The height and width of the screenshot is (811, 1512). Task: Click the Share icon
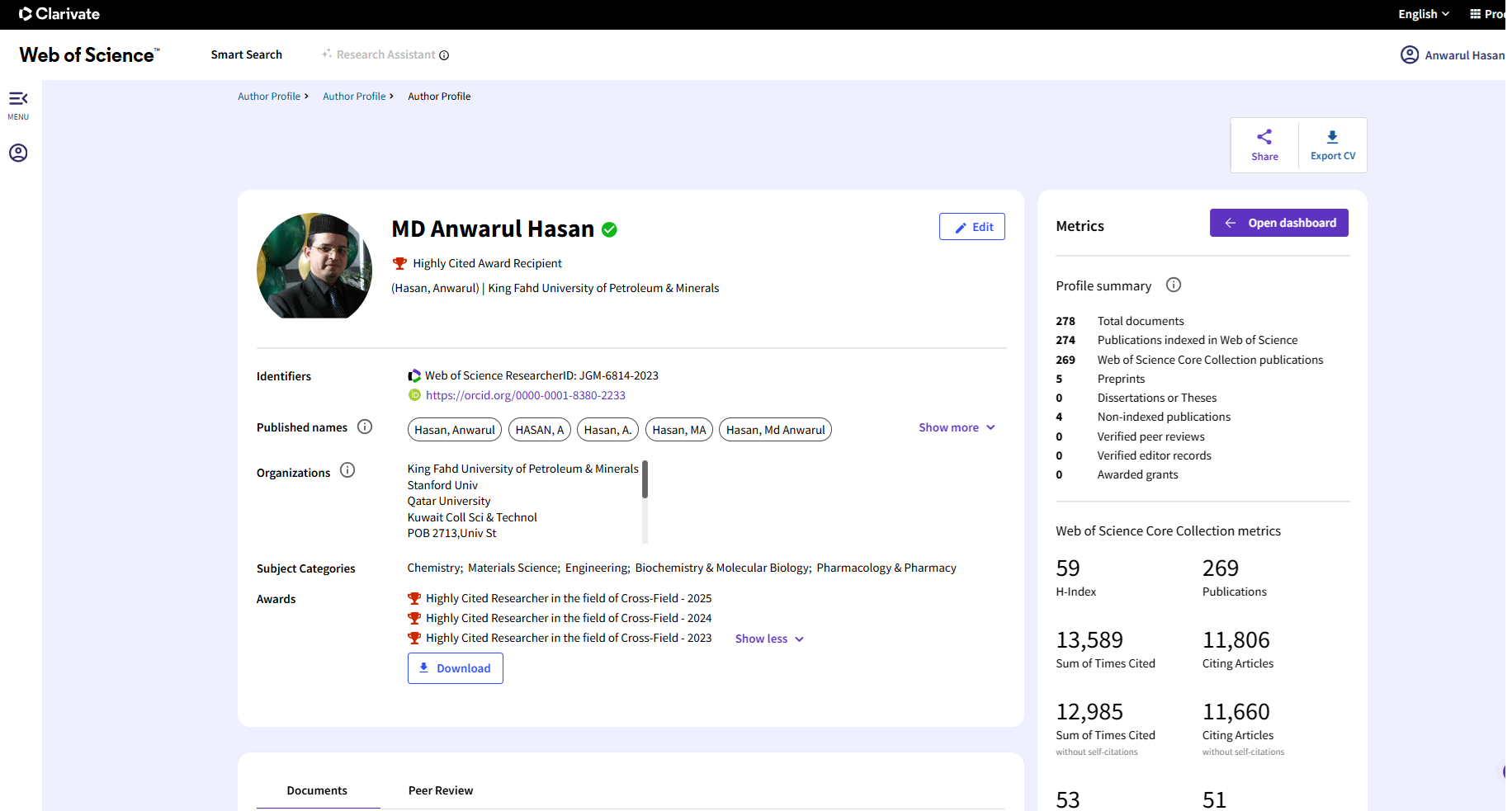pos(1264,137)
